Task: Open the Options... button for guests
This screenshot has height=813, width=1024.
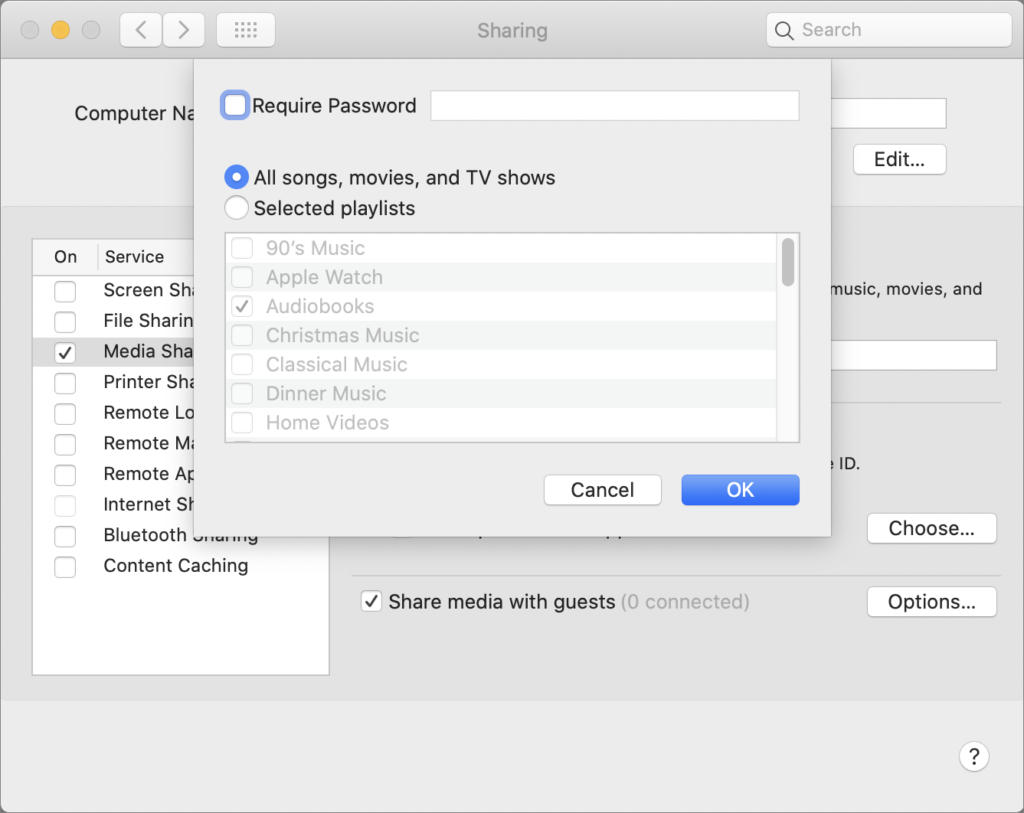Action: 931,602
